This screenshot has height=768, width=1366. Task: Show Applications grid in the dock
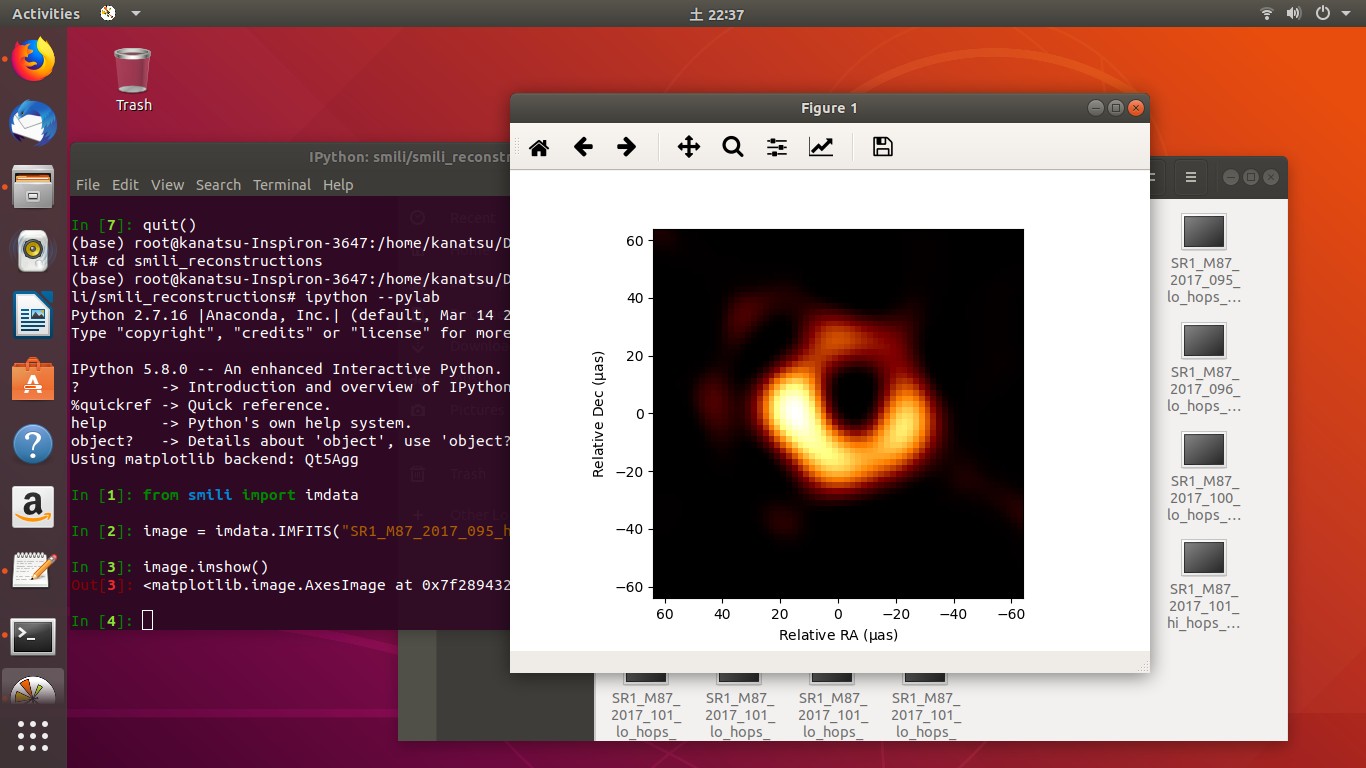[x=33, y=736]
